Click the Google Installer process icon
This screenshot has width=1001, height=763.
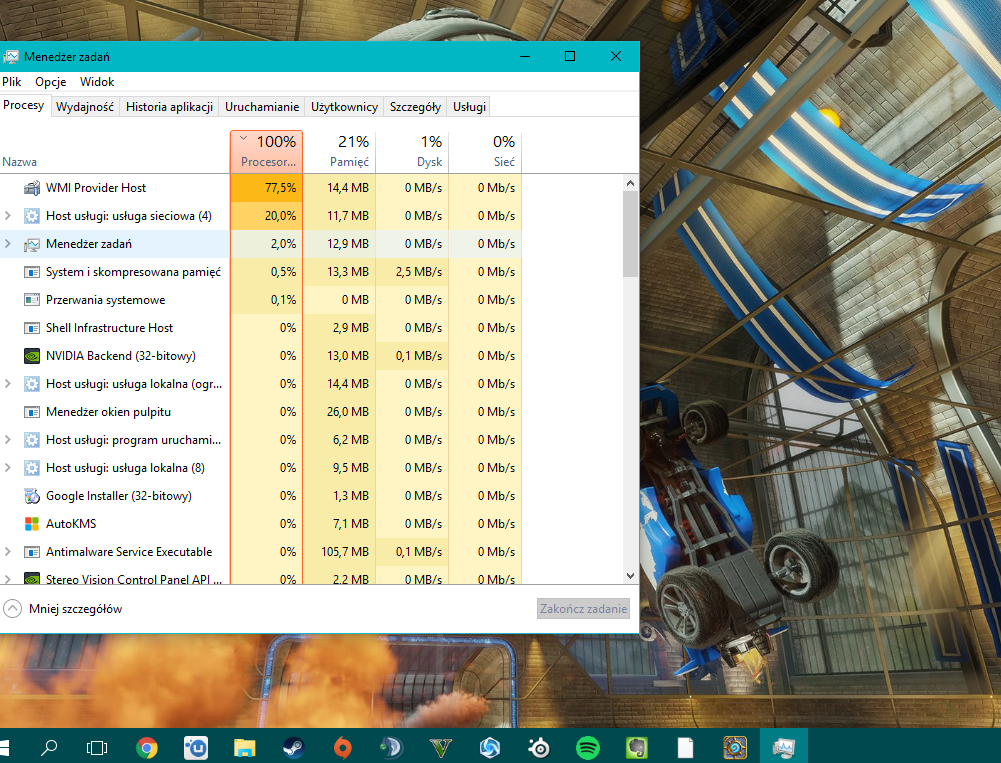point(31,495)
